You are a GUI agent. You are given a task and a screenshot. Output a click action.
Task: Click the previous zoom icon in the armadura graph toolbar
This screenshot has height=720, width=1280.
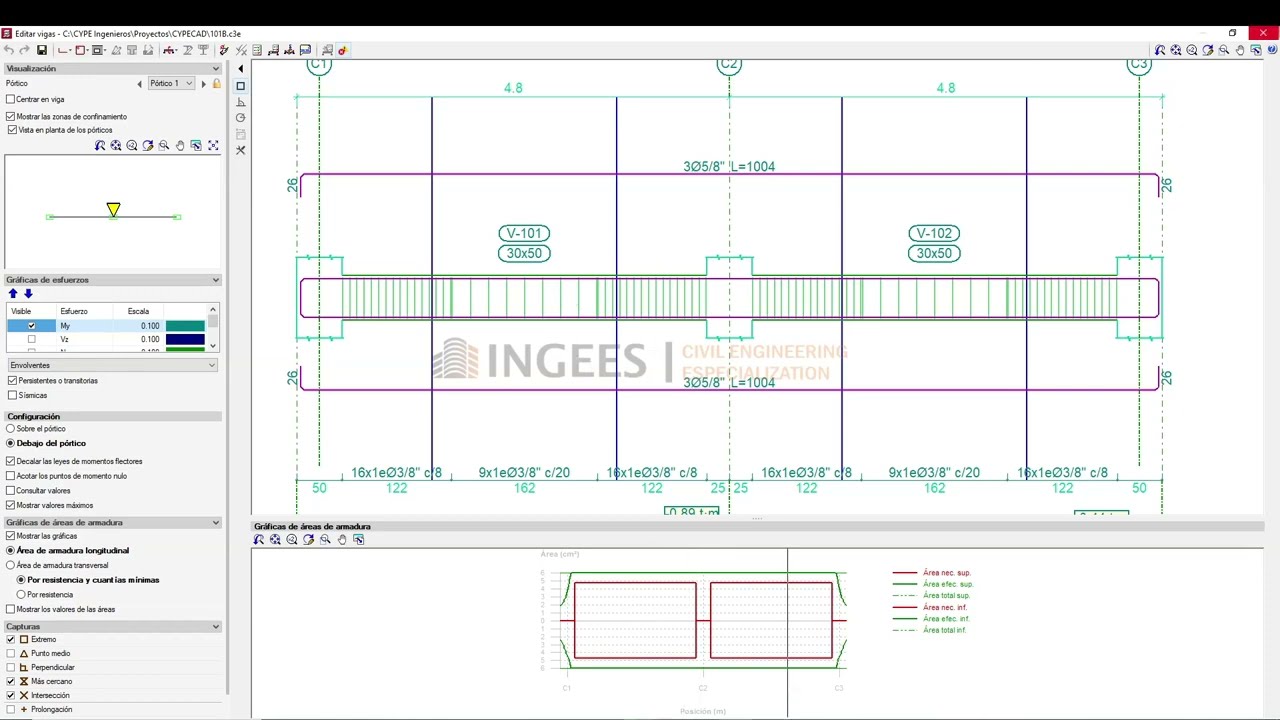coord(259,540)
